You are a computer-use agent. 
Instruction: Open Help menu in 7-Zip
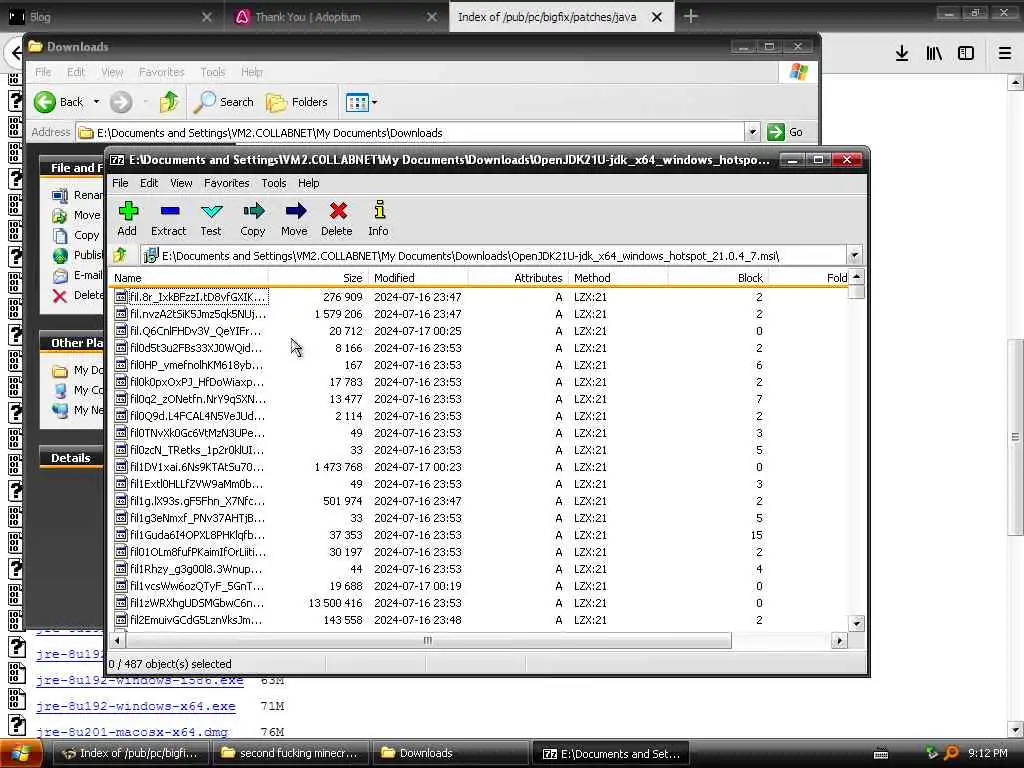pyautogui.click(x=309, y=184)
